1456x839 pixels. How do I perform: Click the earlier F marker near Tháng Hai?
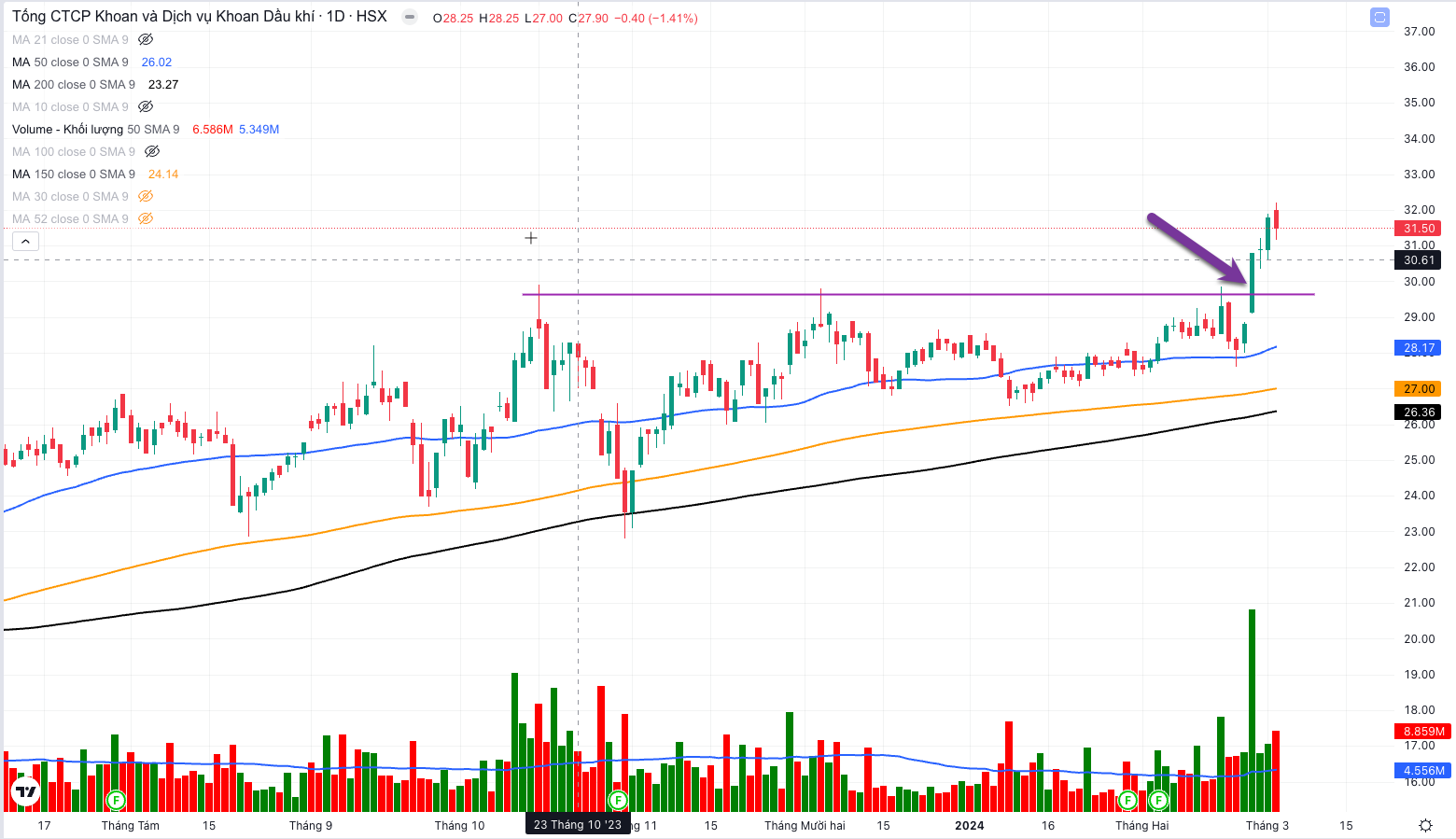point(1127,800)
